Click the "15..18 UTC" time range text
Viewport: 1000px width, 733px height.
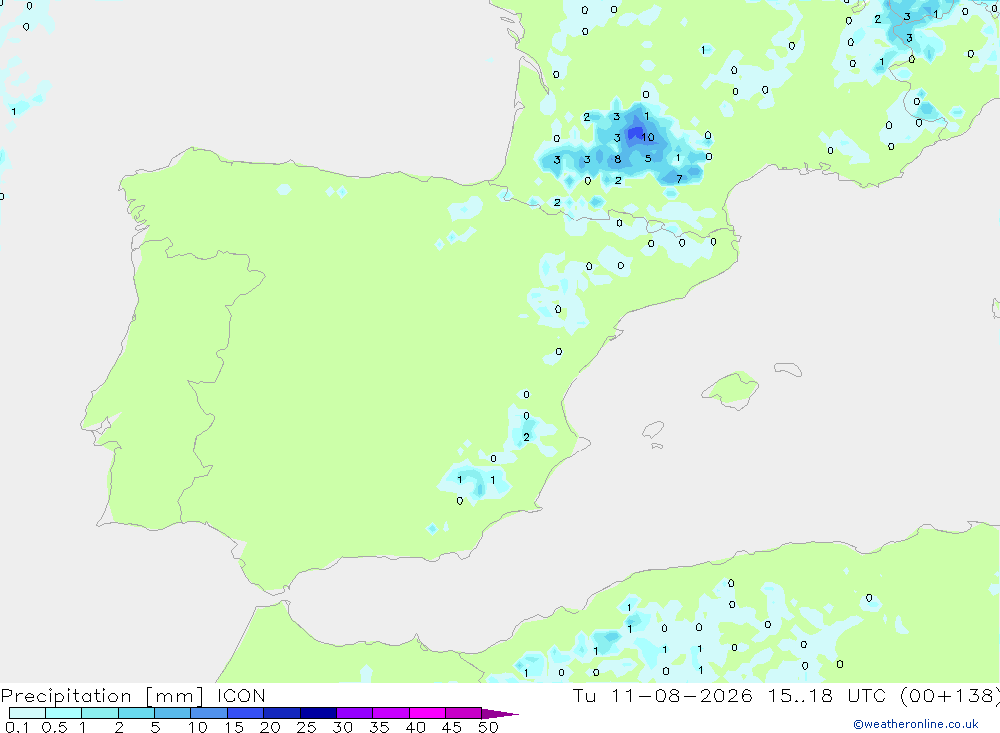(x=829, y=695)
